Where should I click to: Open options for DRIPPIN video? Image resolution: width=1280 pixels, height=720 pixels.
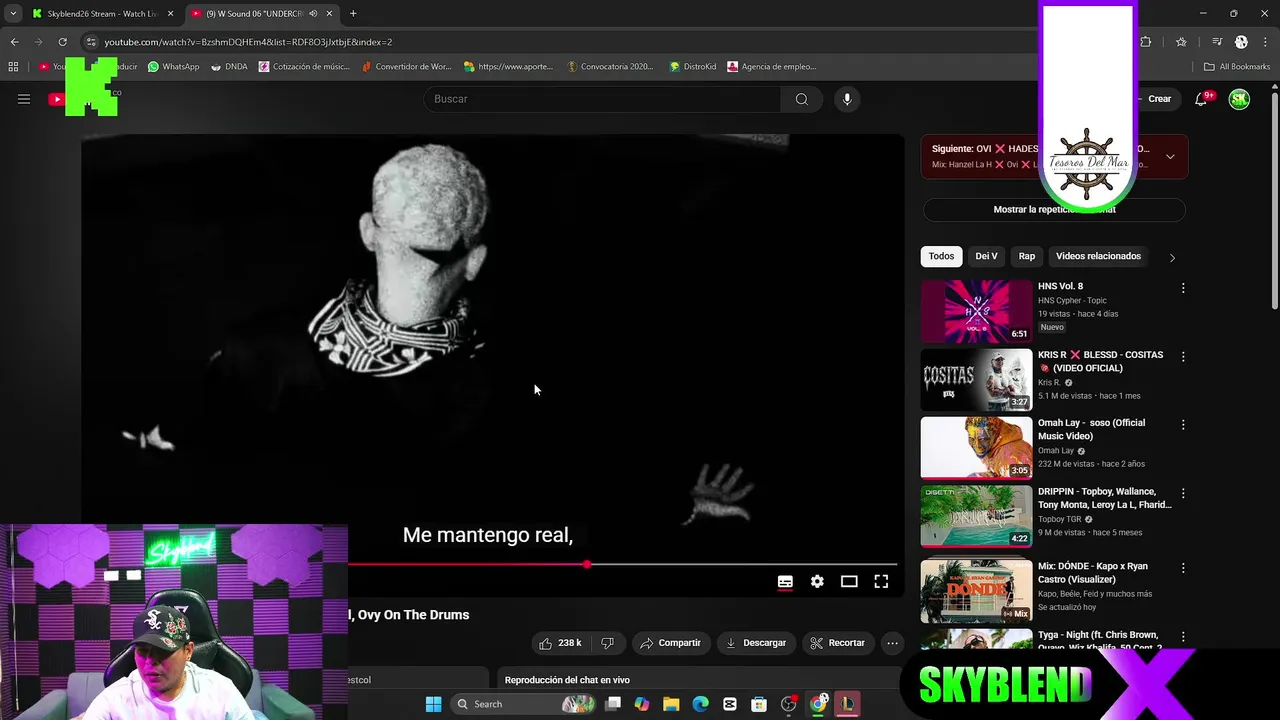click(1183, 494)
